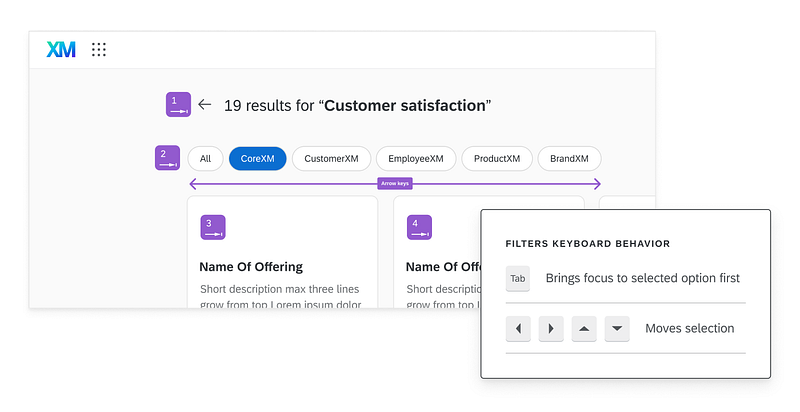This screenshot has width=800, height=412.
Task: Choose the BrandXM filter pill
Action: (x=569, y=158)
